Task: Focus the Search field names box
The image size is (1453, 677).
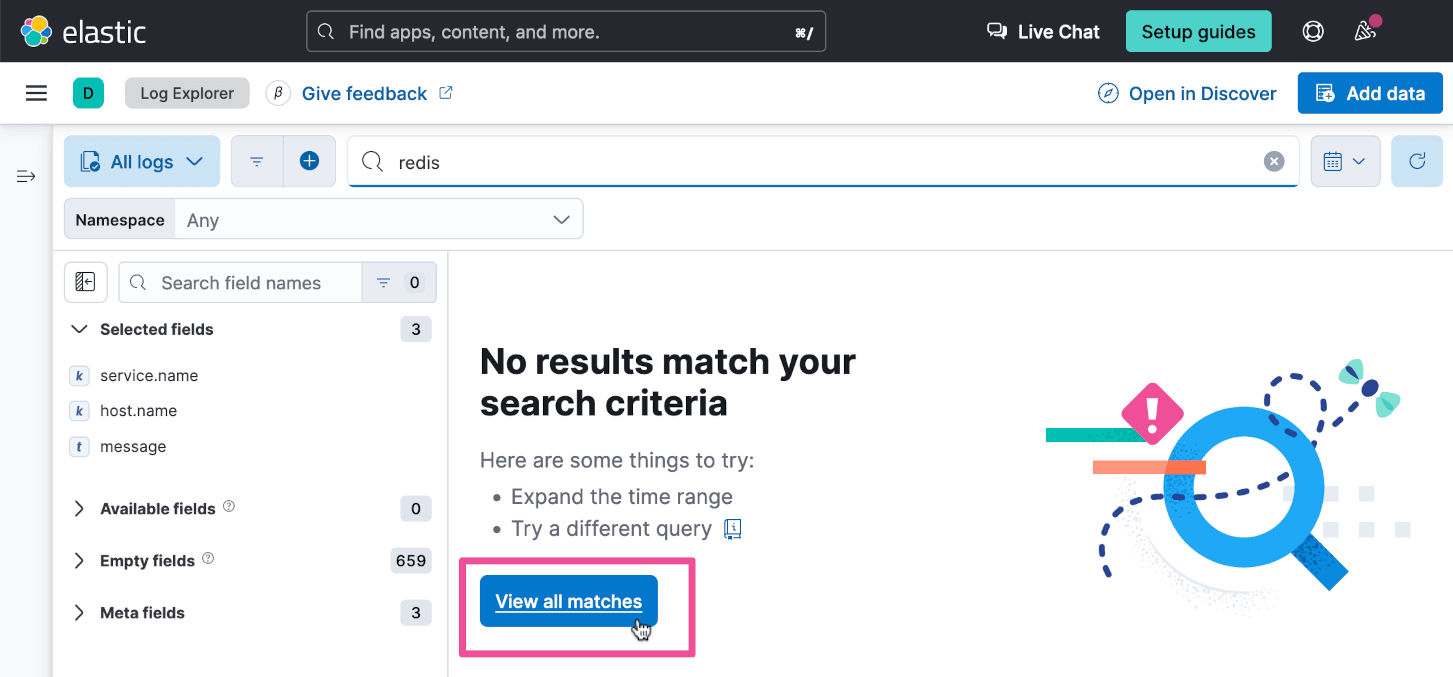Action: tap(240, 283)
